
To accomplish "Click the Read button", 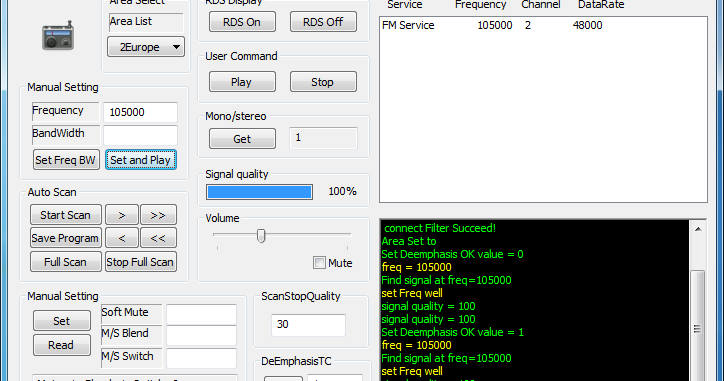I will click(x=61, y=345).
